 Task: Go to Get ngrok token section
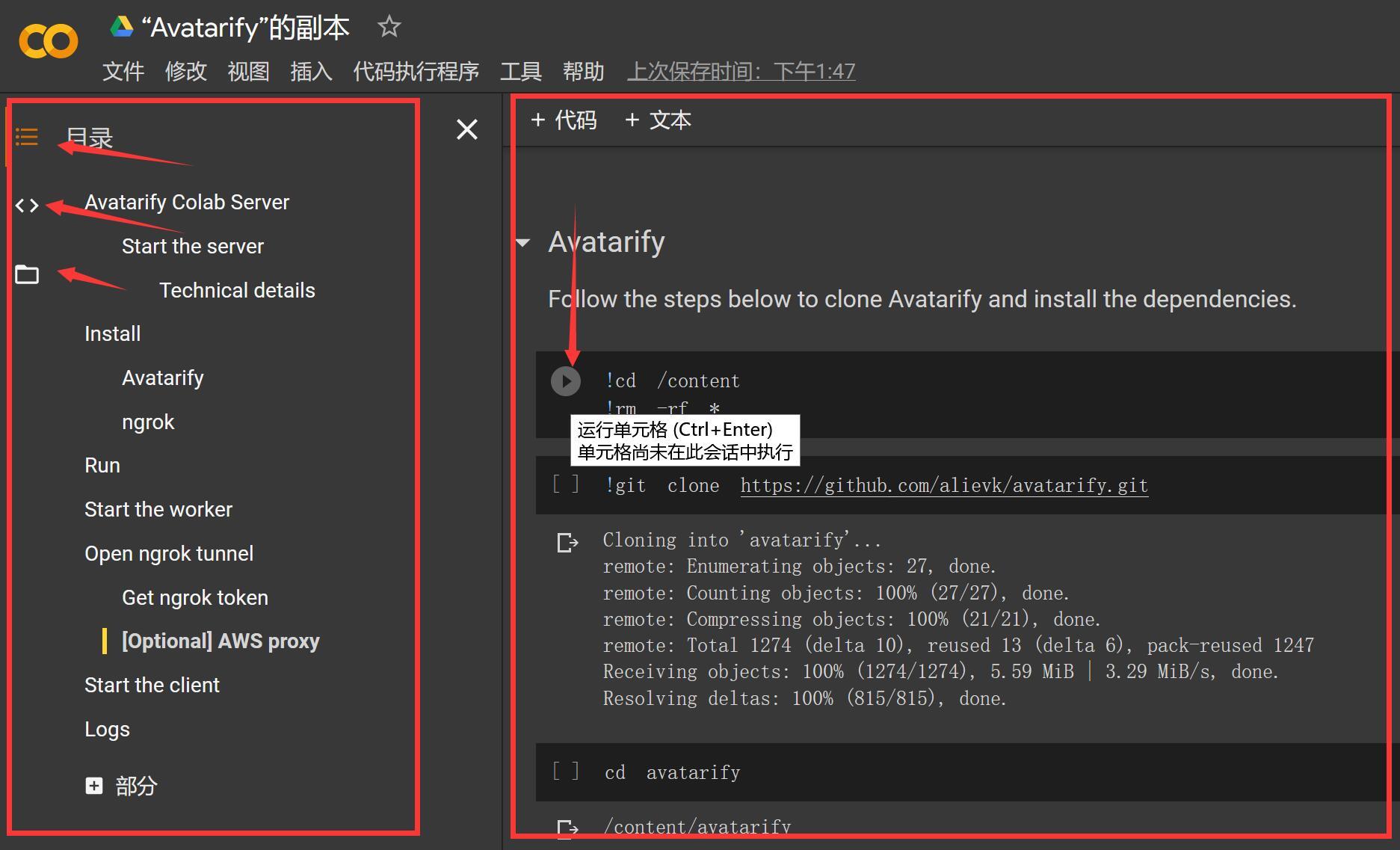tap(195, 598)
